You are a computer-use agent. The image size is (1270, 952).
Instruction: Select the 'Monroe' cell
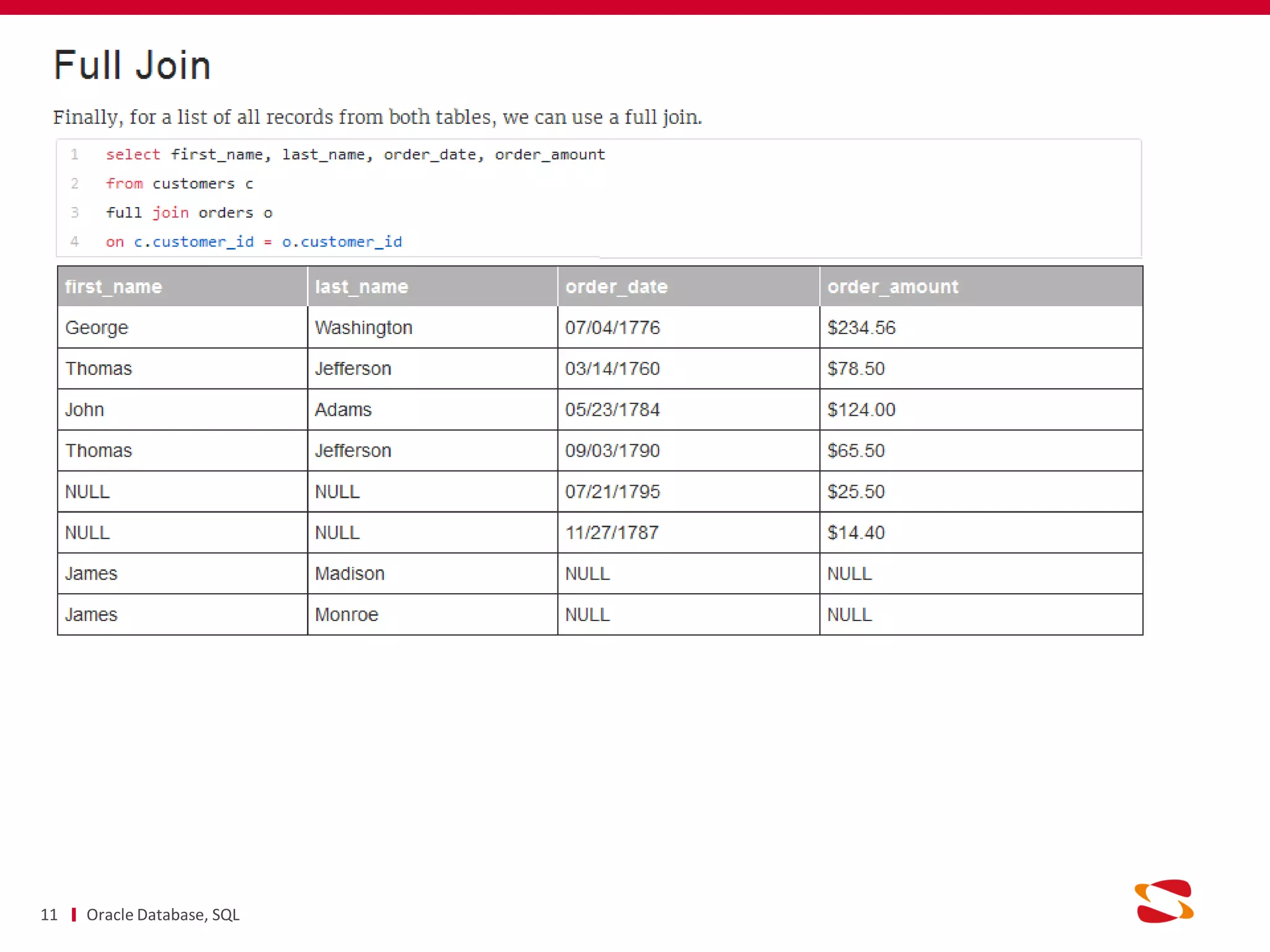[x=432, y=614]
